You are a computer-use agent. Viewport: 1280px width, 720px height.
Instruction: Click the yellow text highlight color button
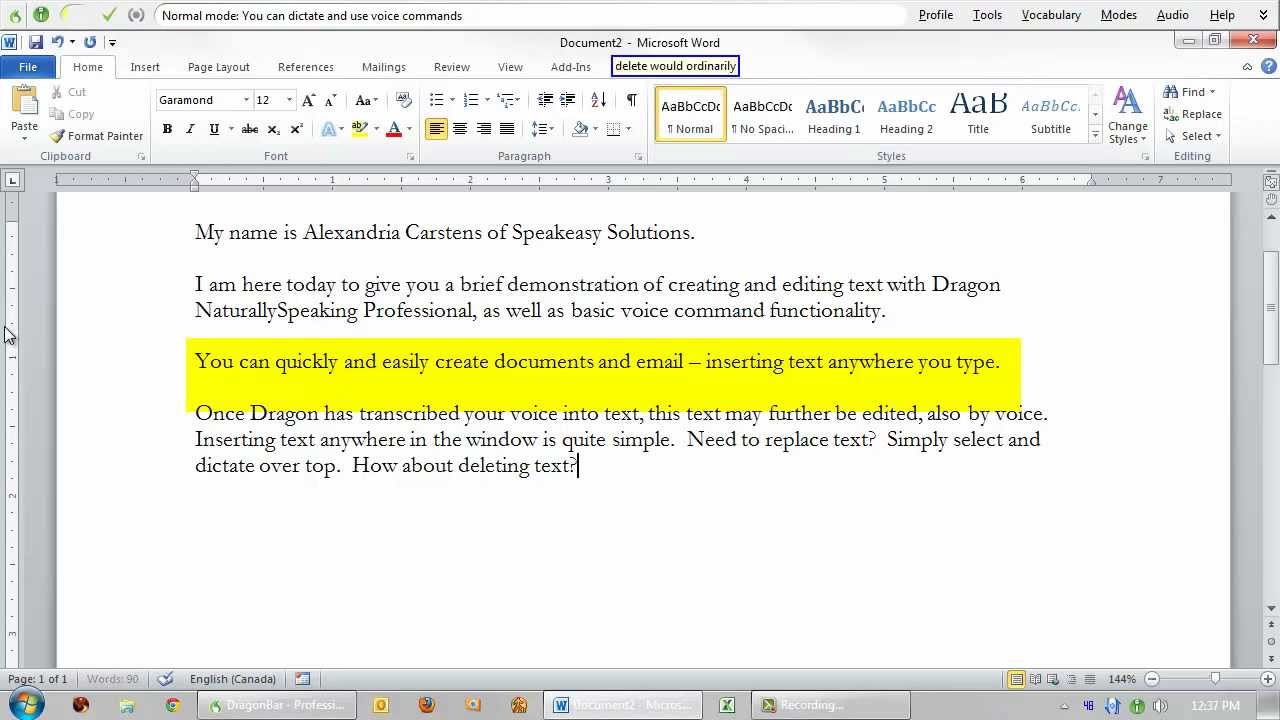tap(360, 129)
